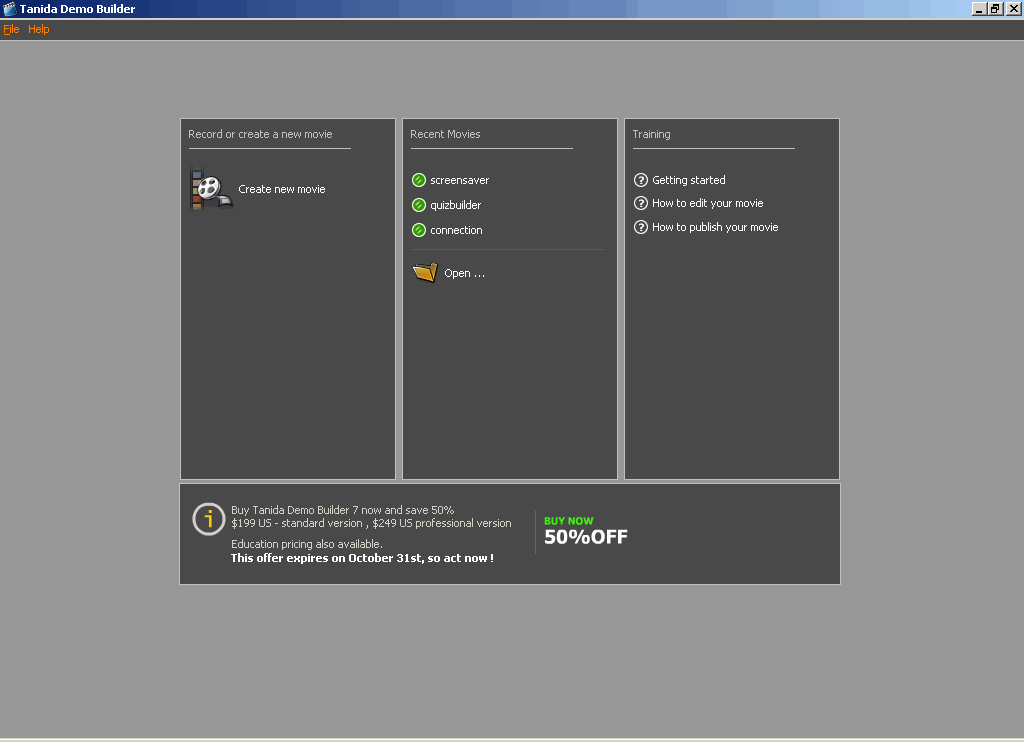The image size is (1024, 742).
Task: Open the quizbuilder recent movie
Action: (455, 205)
